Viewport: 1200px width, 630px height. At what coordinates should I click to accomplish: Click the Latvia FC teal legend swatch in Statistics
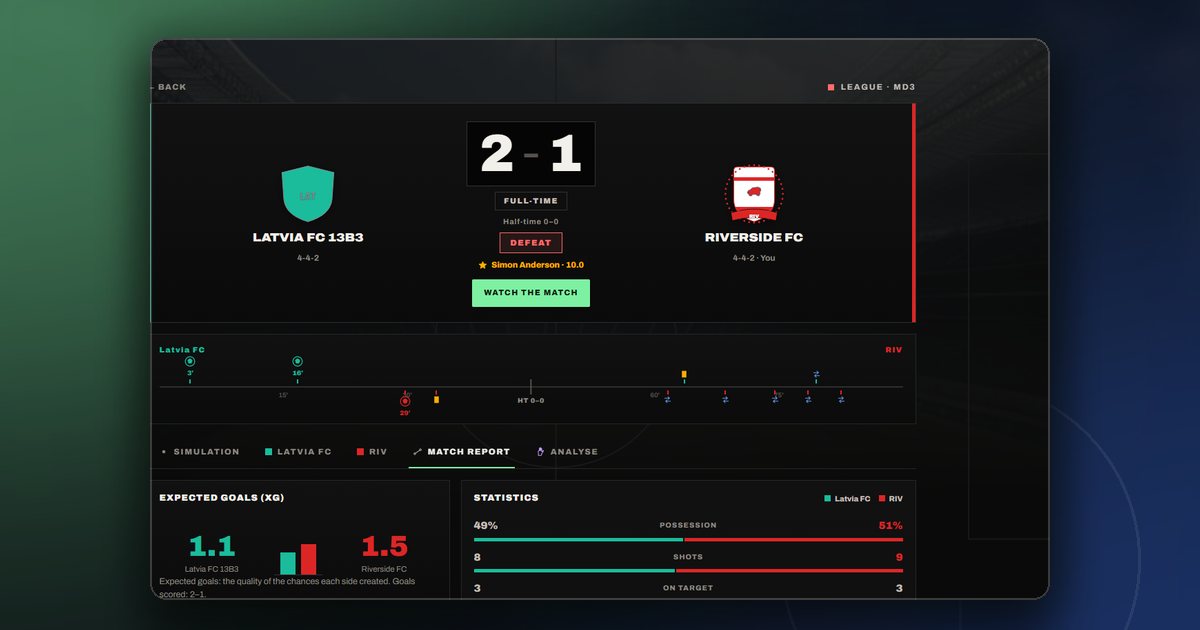point(828,498)
